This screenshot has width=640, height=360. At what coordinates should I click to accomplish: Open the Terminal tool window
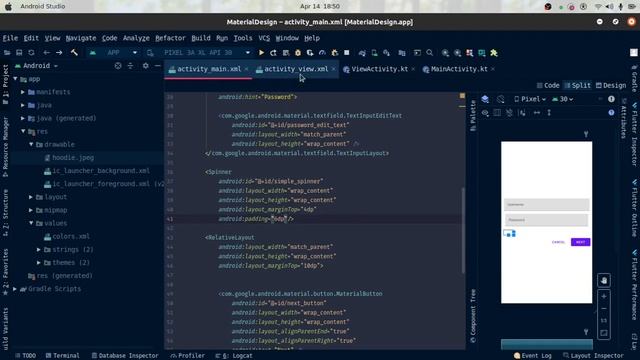tap(62, 356)
